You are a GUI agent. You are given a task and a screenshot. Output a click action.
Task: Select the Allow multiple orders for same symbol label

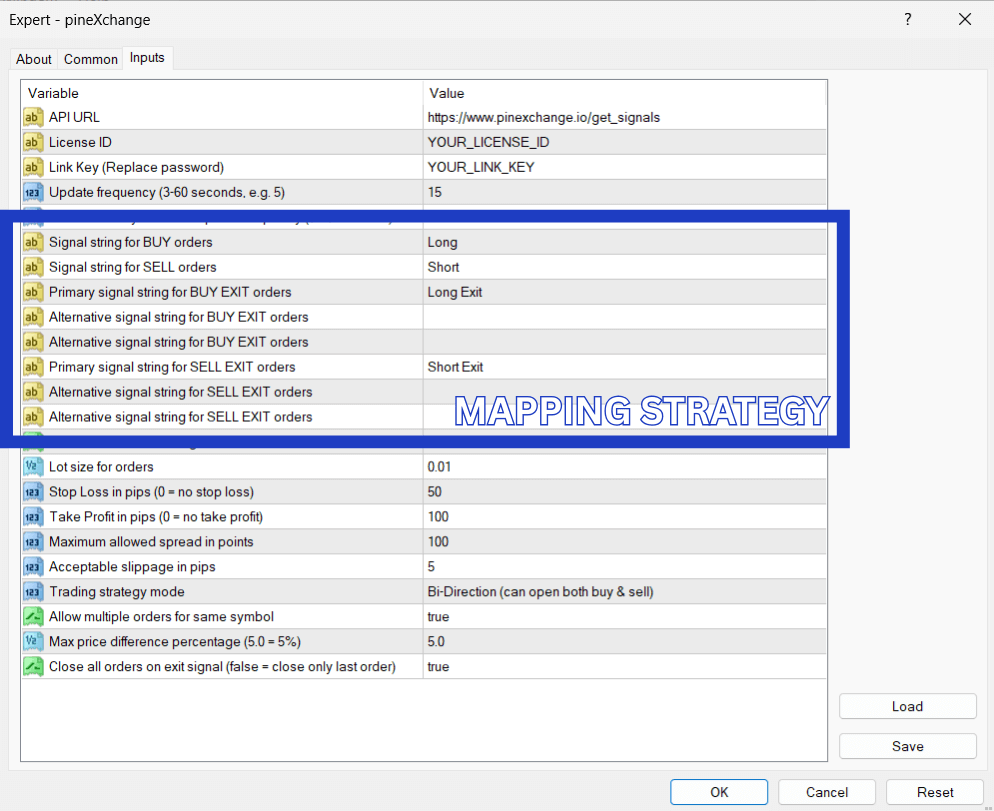[161, 617]
